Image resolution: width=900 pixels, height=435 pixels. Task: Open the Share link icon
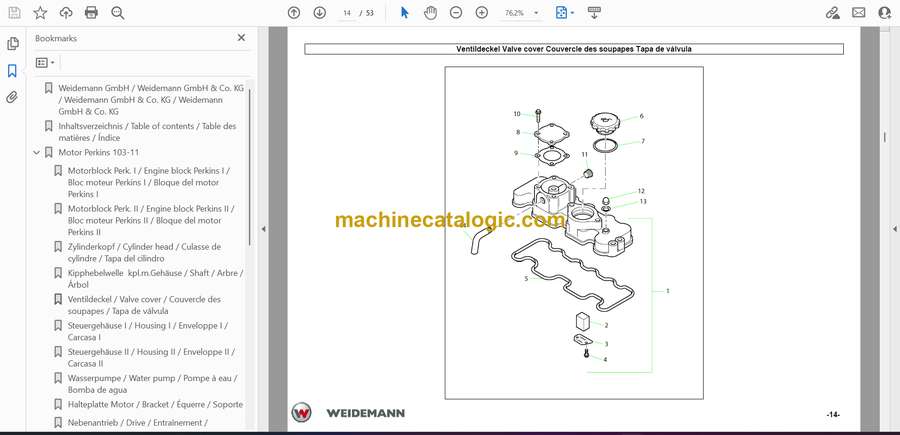(832, 13)
